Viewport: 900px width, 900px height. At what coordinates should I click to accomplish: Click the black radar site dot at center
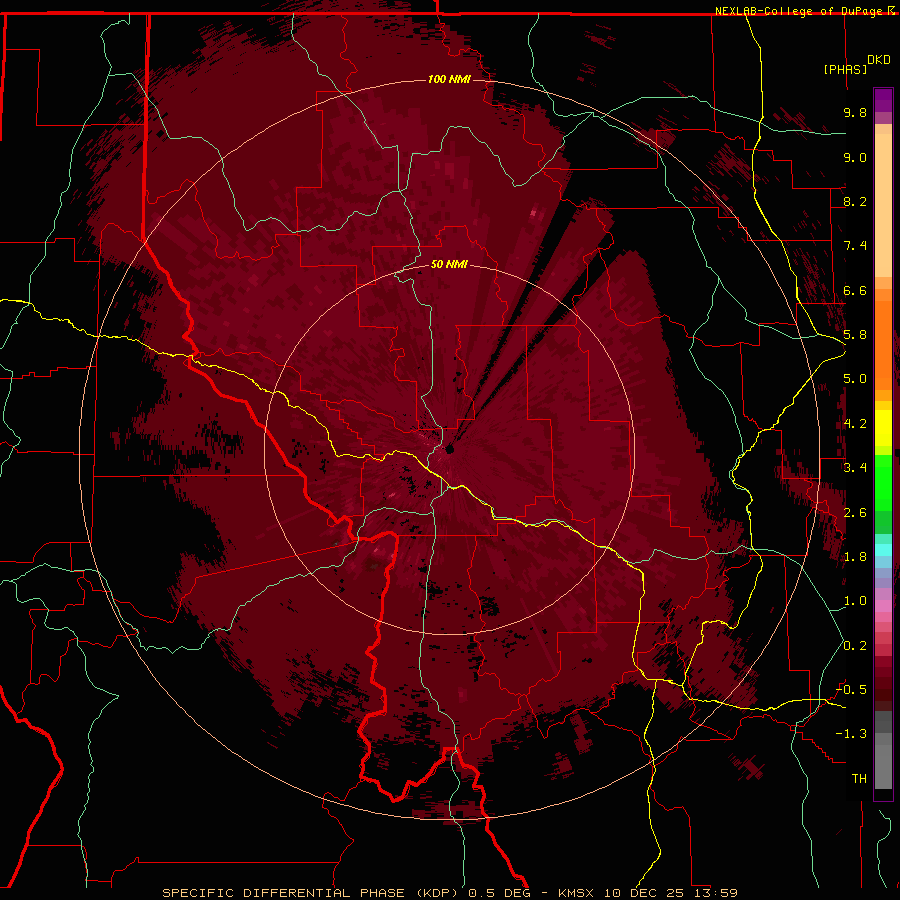449,449
